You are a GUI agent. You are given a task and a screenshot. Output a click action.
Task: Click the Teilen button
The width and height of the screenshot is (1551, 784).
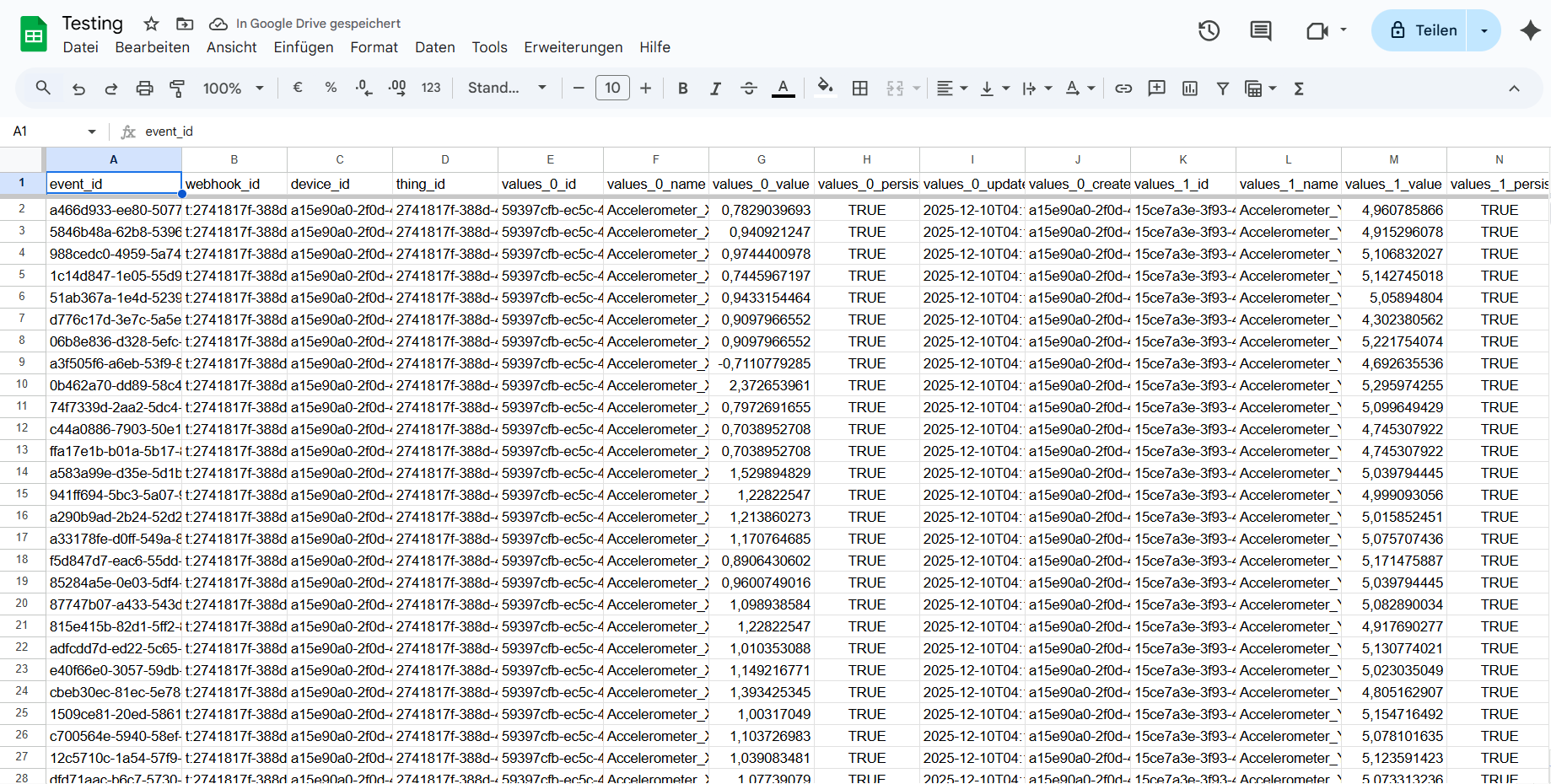(1429, 30)
